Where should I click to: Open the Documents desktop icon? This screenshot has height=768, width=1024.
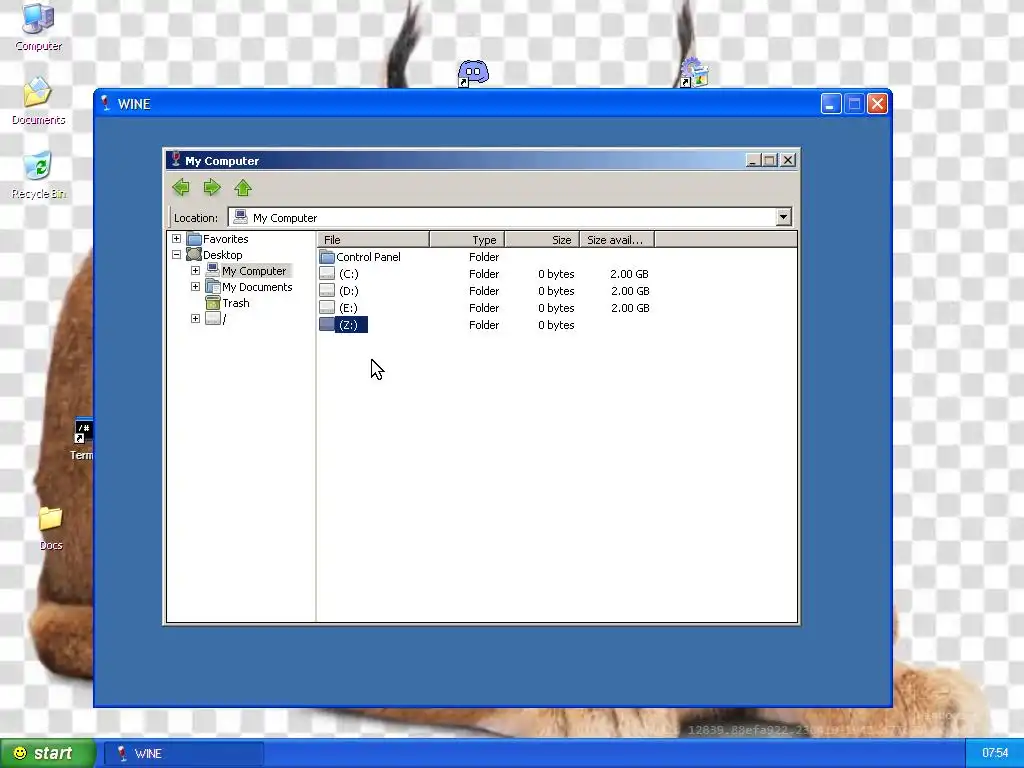coord(39,101)
